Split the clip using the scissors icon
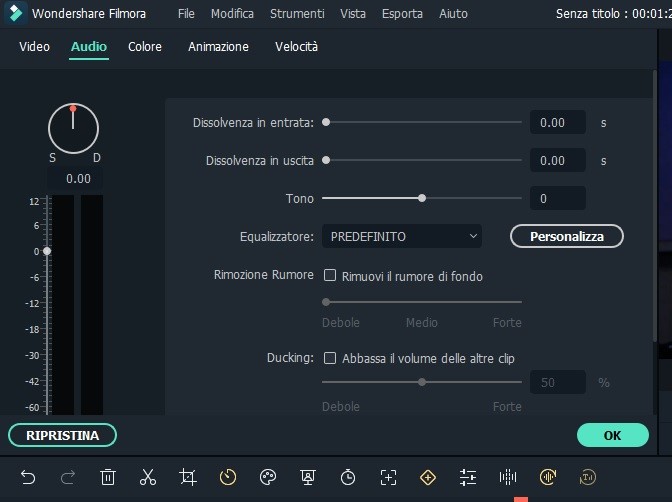The height and width of the screenshot is (502, 672). coord(148,477)
